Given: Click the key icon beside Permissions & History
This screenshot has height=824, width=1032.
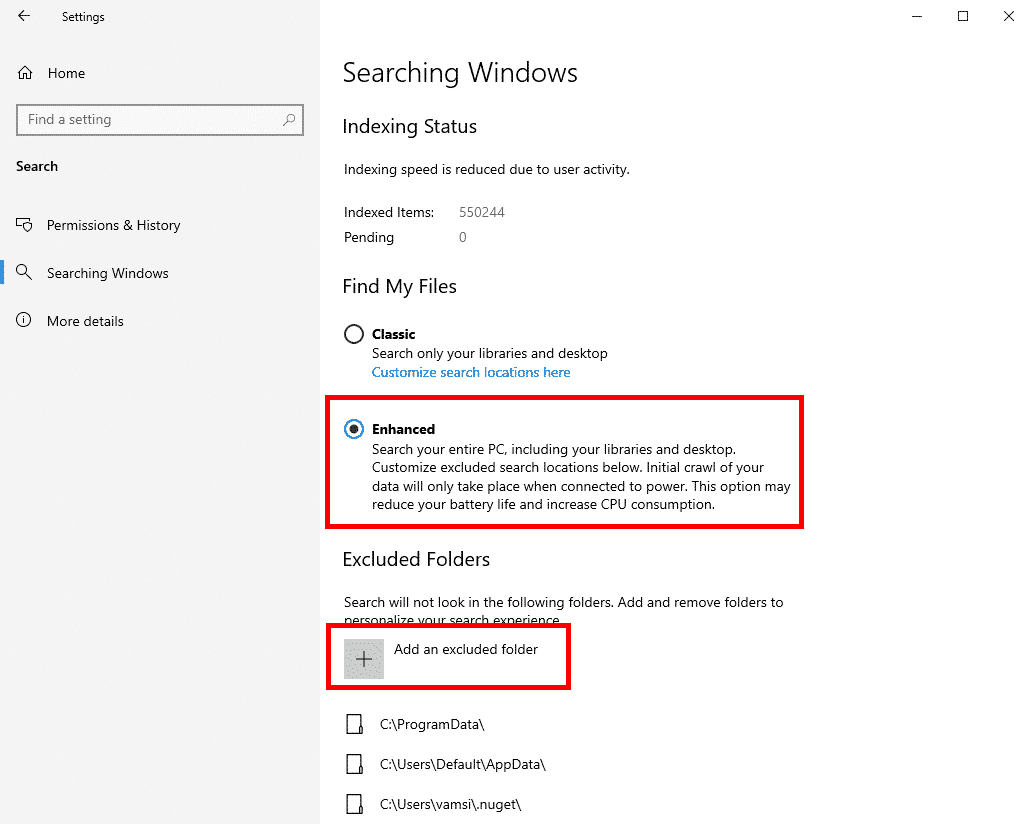Looking at the screenshot, I should pos(24,225).
